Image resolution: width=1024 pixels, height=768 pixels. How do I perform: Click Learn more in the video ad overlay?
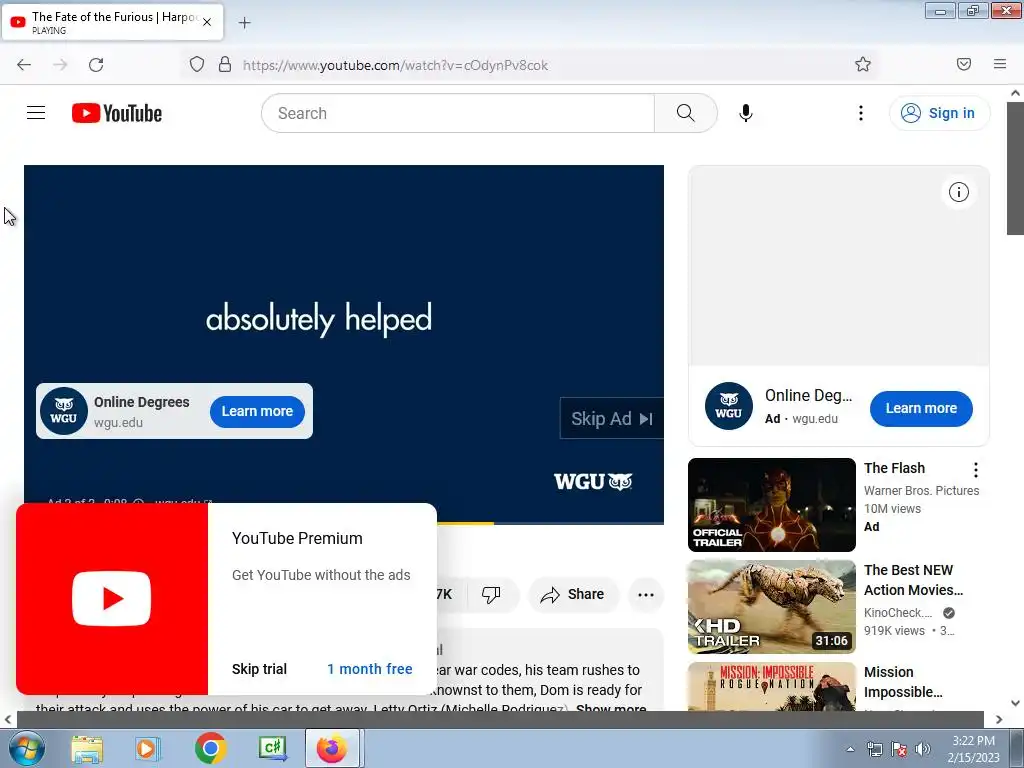257,411
